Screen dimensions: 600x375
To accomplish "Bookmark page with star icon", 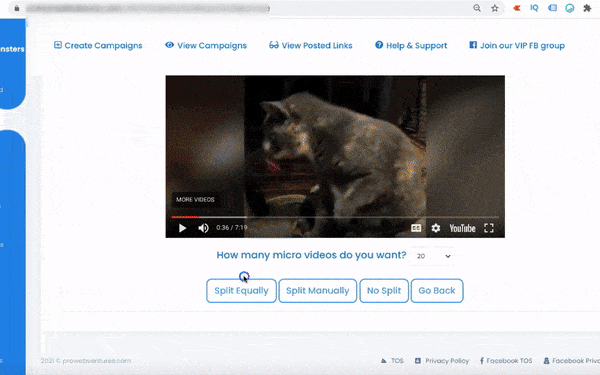I will click(x=495, y=8).
